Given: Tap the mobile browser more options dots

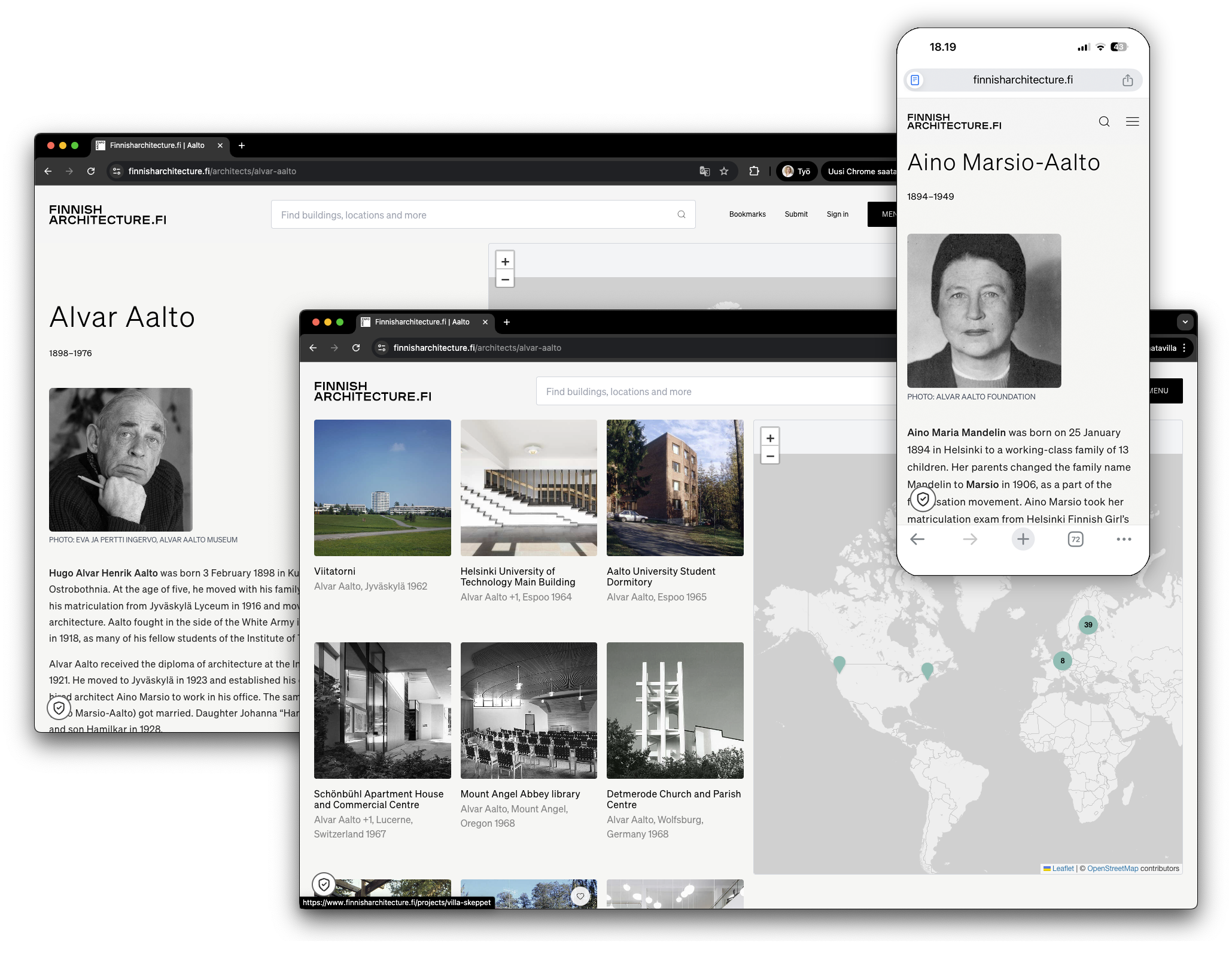Looking at the screenshot, I should pyautogui.click(x=1124, y=539).
